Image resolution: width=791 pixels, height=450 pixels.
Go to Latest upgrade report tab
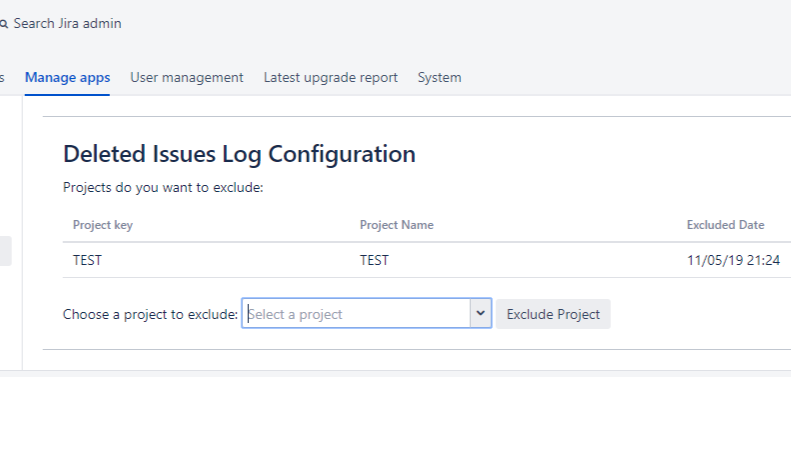point(330,77)
